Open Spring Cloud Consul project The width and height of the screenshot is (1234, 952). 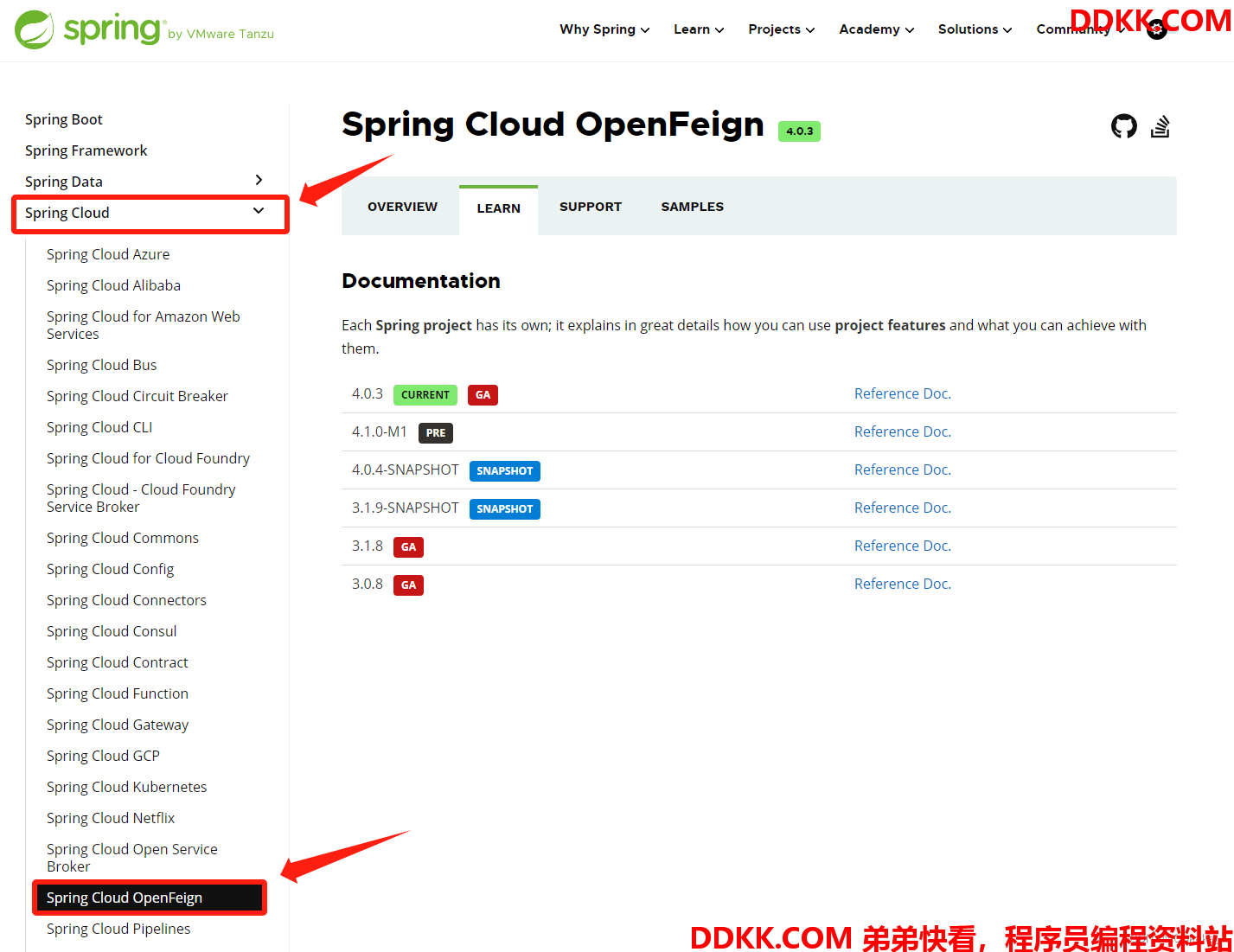[x=112, y=631]
